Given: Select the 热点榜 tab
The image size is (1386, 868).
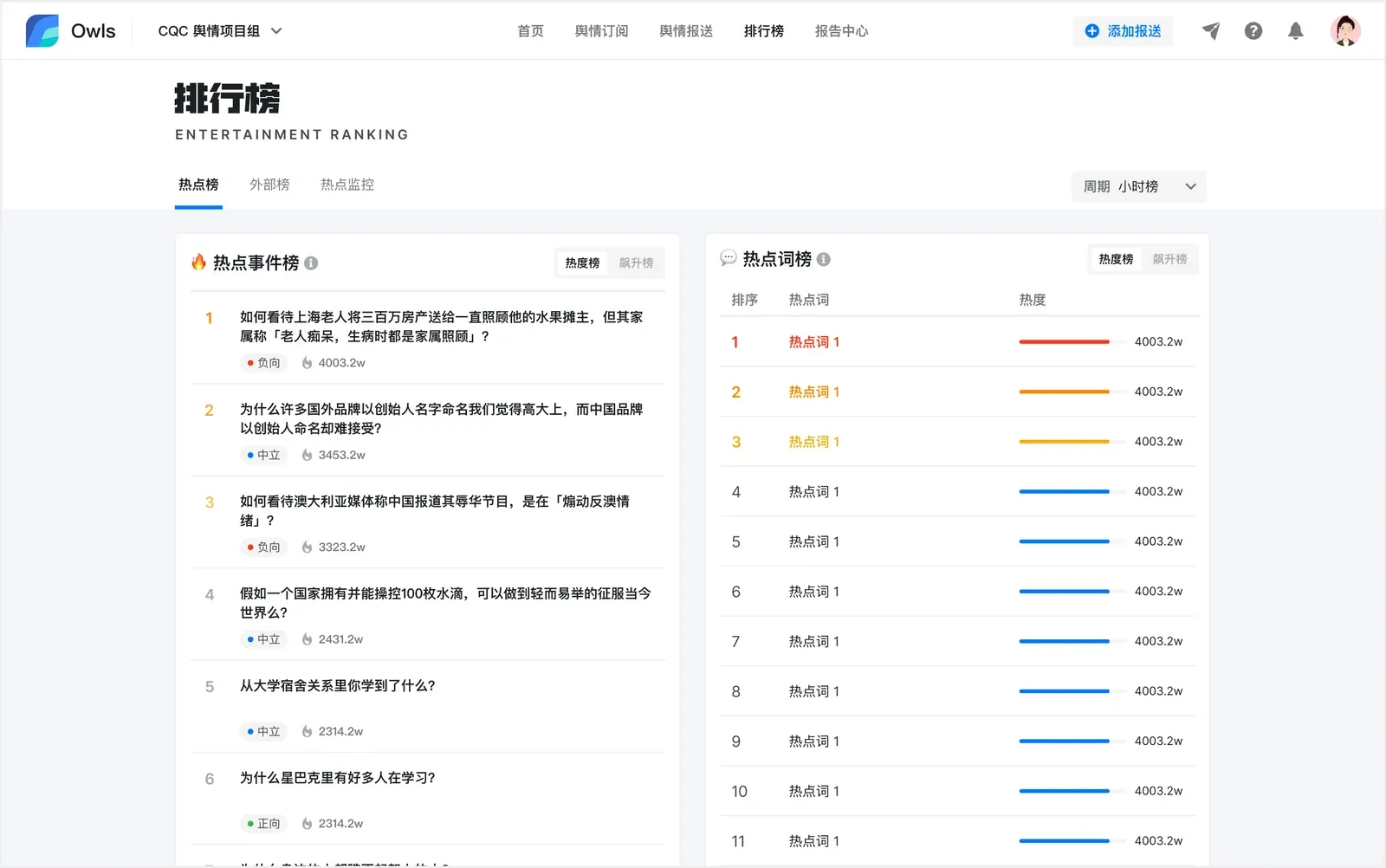Looking at the screenshot, I should (x=198, y=185).
